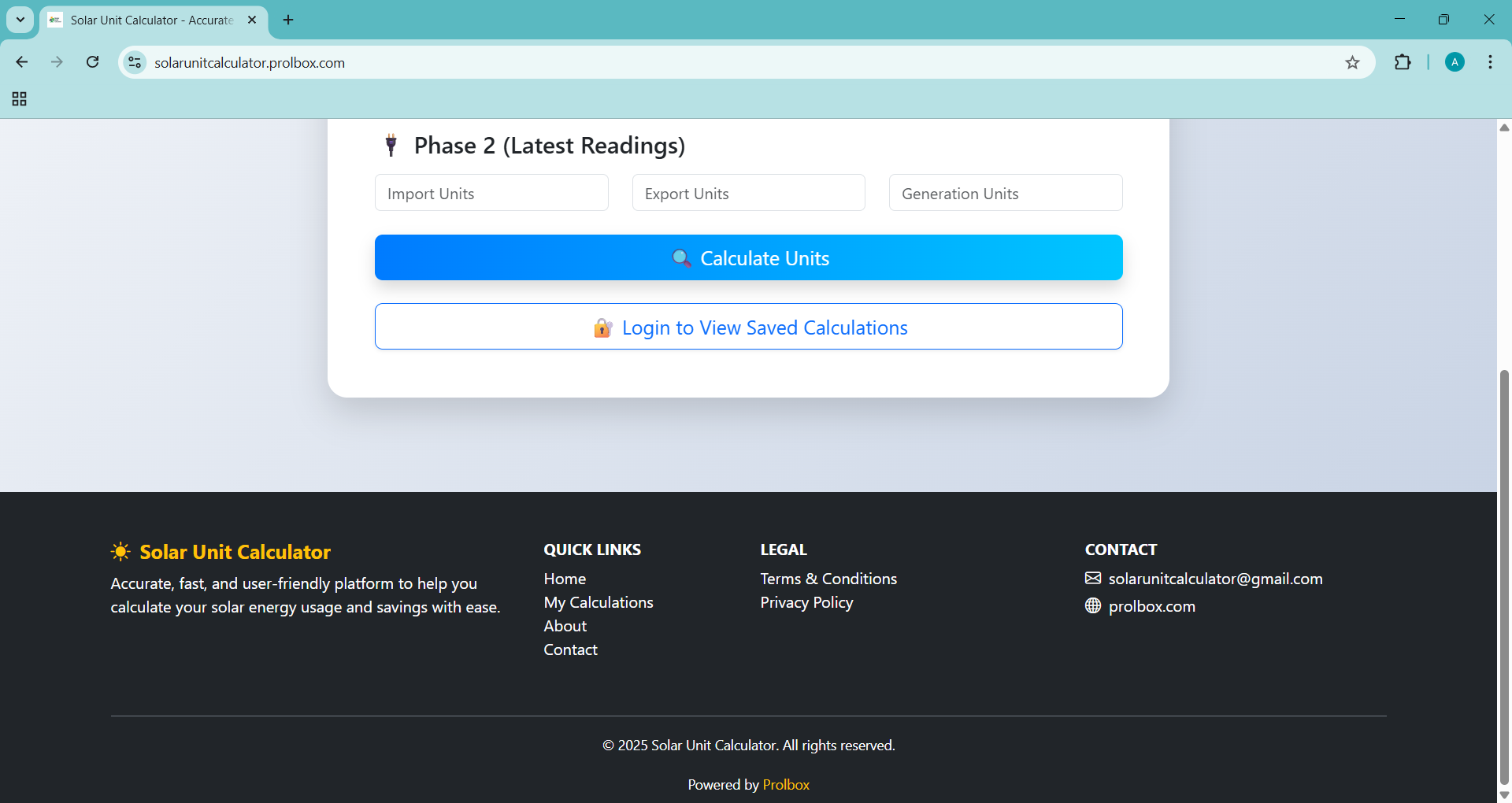Open the Privacy Policy link

click(x=806, y=602)
